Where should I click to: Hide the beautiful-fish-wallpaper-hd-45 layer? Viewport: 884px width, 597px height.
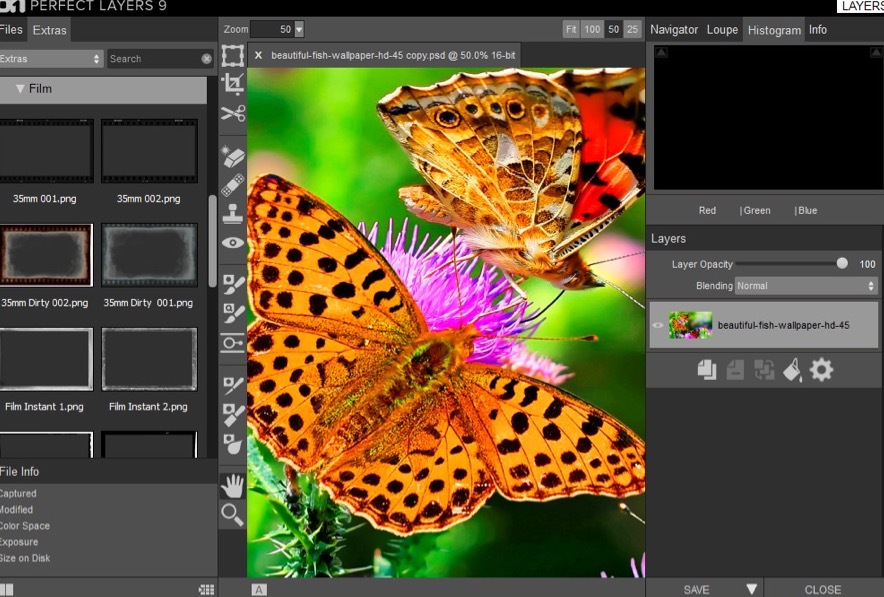[658, 325]
